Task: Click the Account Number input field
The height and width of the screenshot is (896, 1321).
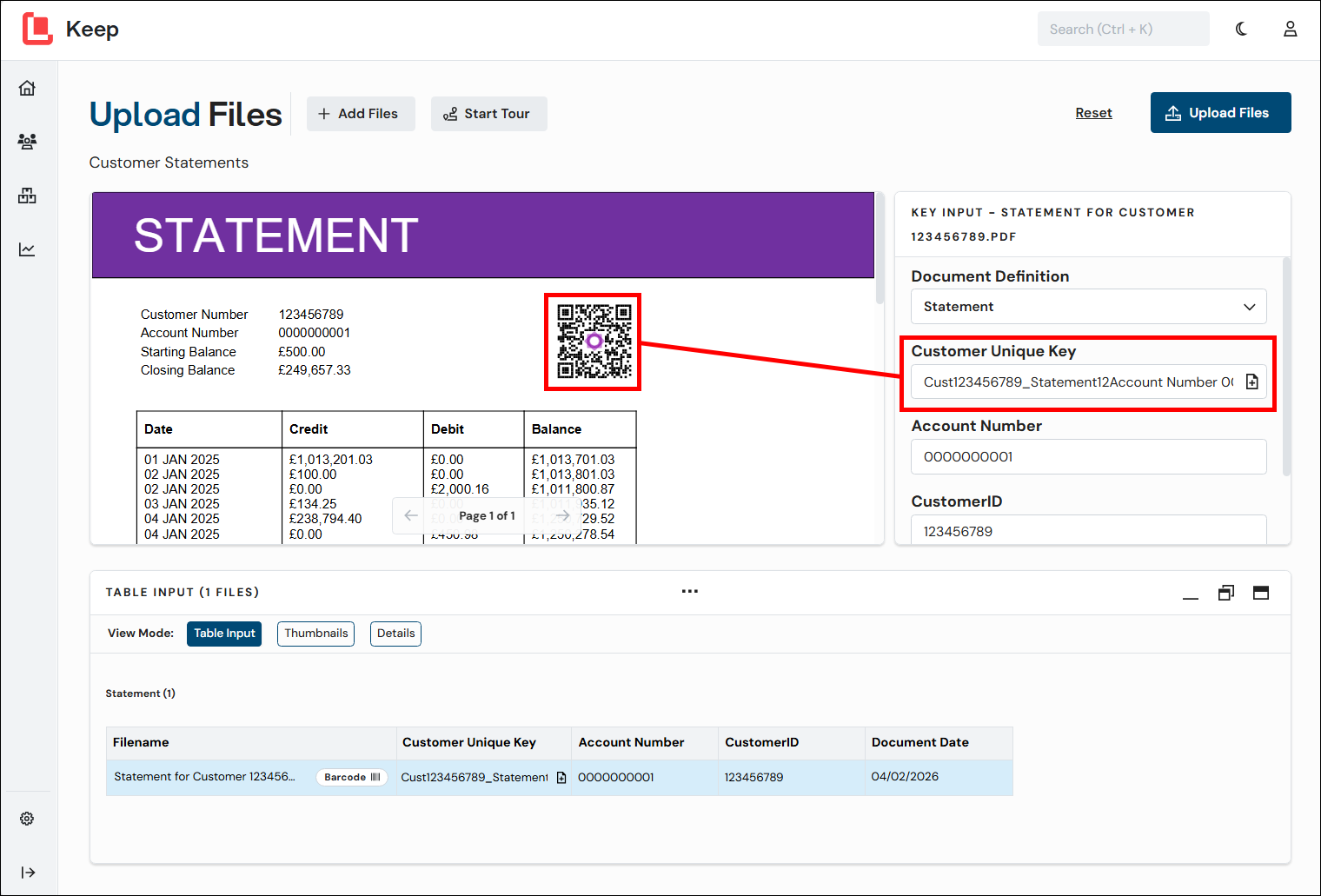Action: click(x=1089, y=456)
